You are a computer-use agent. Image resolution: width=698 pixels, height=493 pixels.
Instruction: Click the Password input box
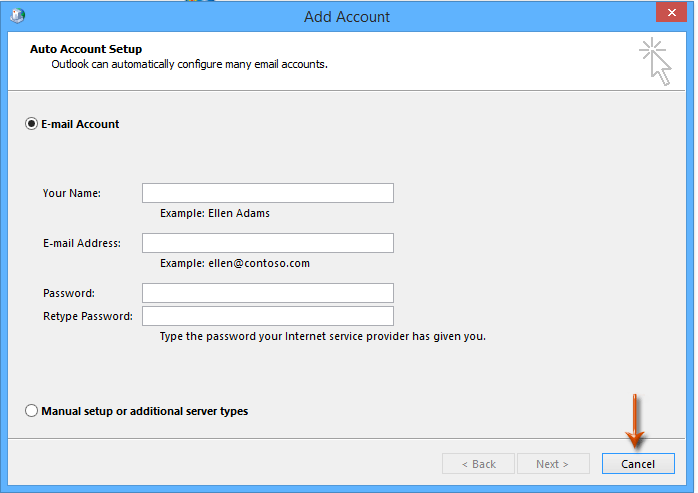[x=267, y=293]
